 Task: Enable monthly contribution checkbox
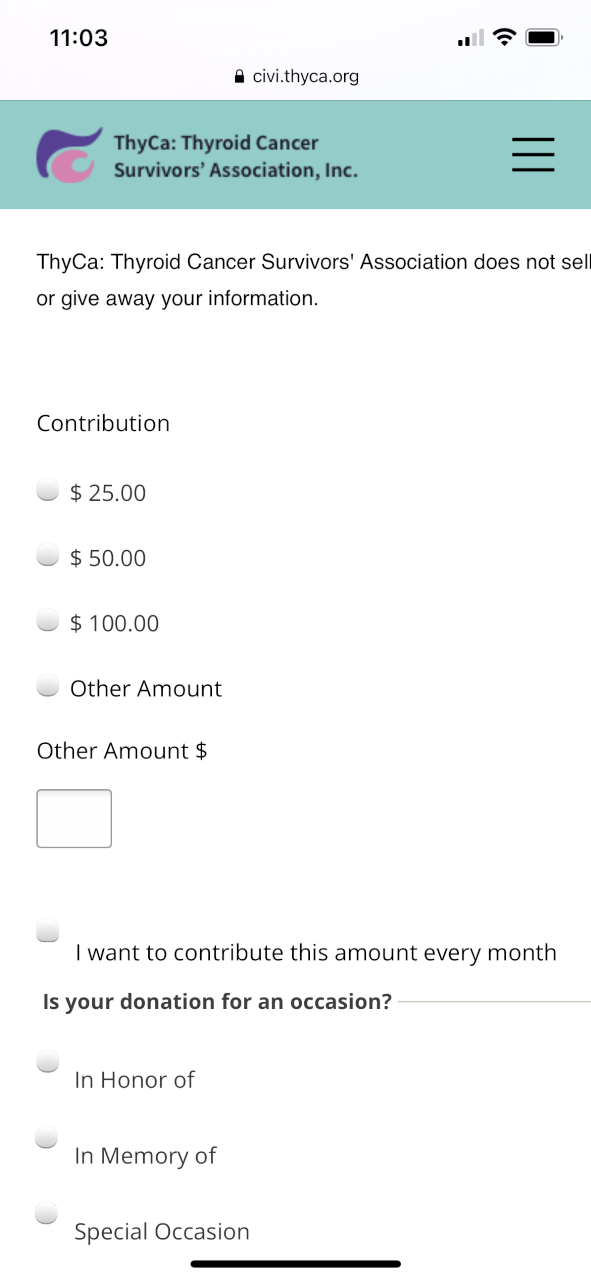47,931
